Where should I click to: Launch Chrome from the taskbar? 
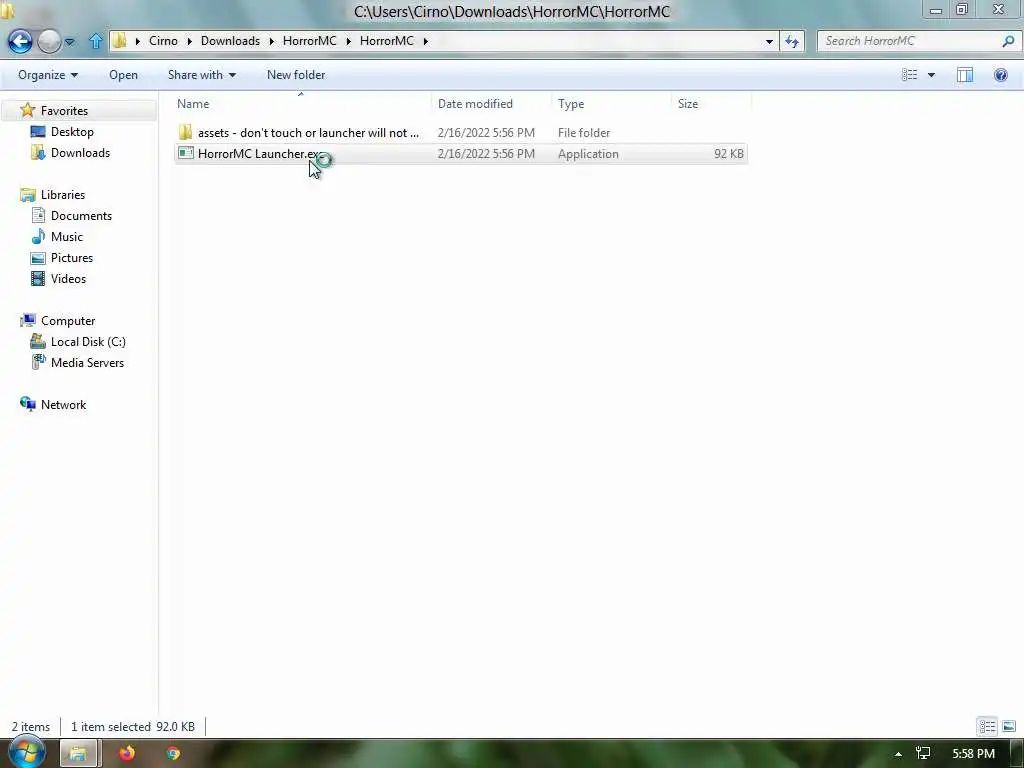[x=173, y=754]
